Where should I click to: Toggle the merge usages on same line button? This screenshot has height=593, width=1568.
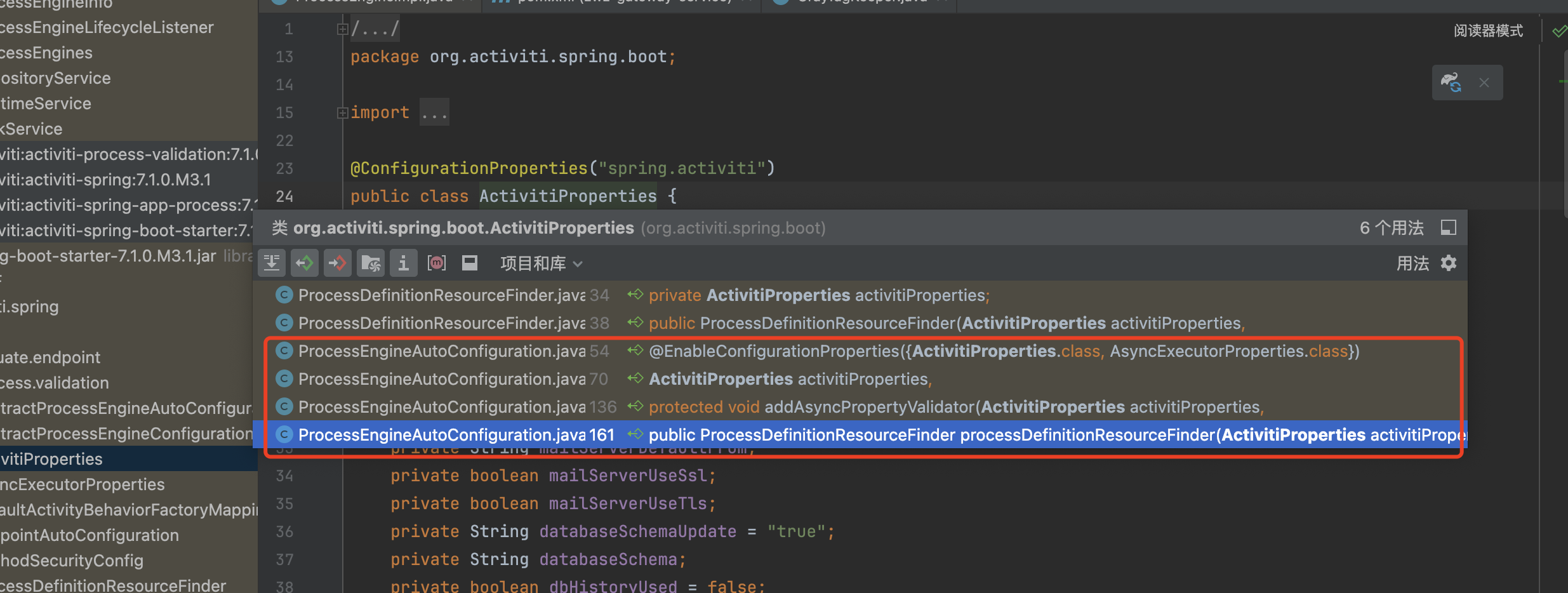272,263
